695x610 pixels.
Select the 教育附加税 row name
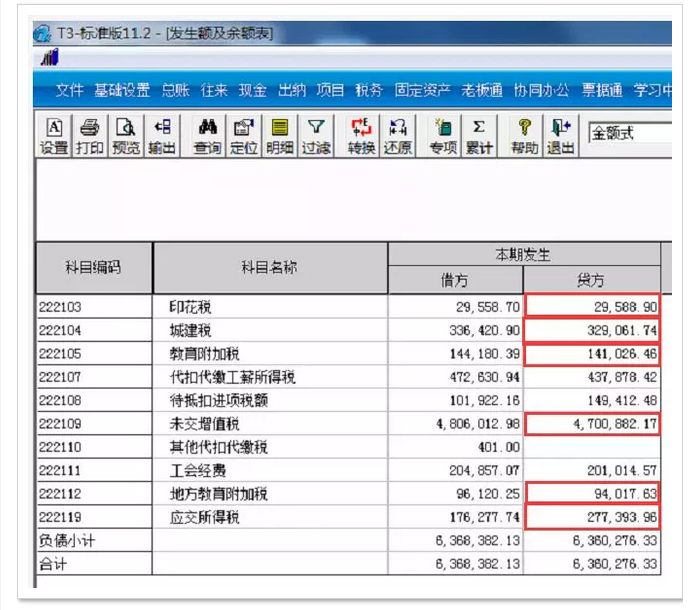tap(204, 354)
